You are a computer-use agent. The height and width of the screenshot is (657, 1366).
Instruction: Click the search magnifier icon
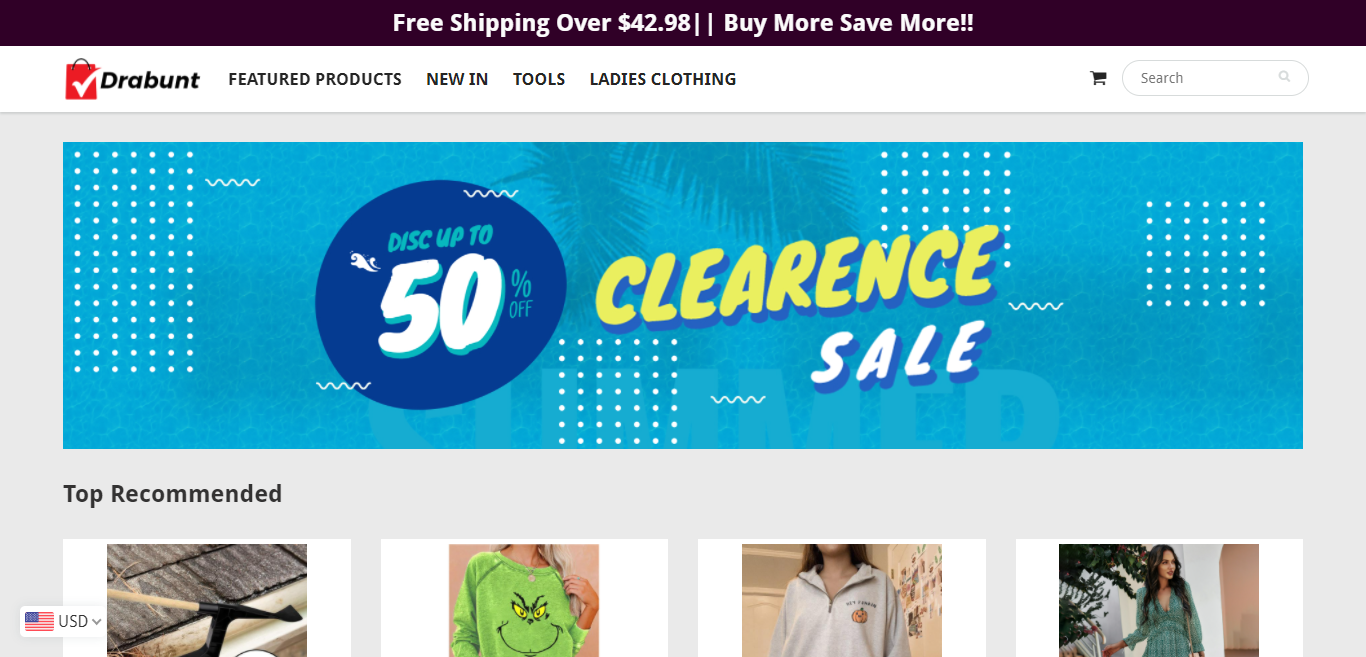point(1284,77)
